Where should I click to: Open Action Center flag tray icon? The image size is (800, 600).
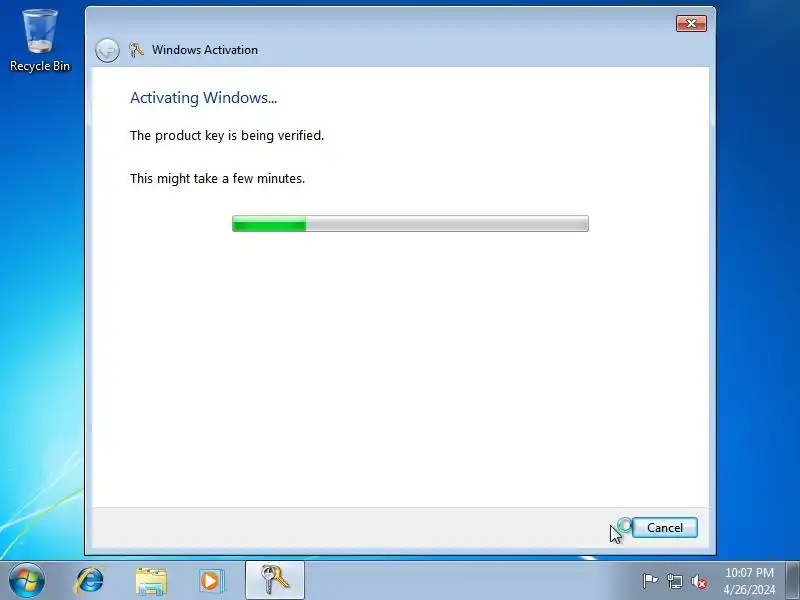pyautogui.click(x=650, y=581)
